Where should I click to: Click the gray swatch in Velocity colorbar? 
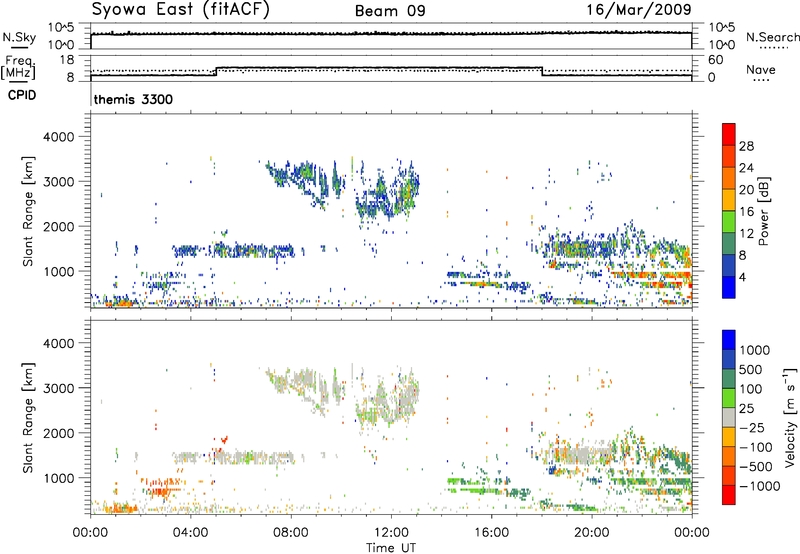pyautogui.click(x=729, y=417)
